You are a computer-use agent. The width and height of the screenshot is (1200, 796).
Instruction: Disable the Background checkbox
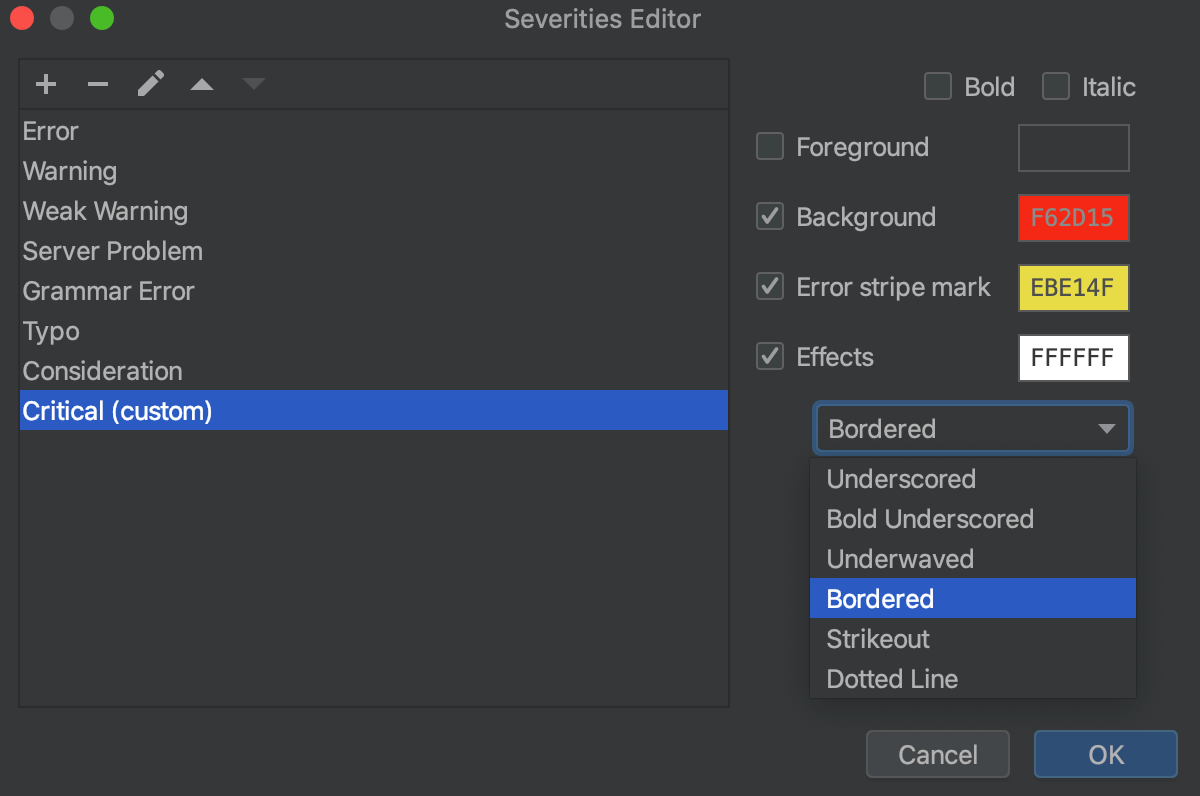click(769, 216)
